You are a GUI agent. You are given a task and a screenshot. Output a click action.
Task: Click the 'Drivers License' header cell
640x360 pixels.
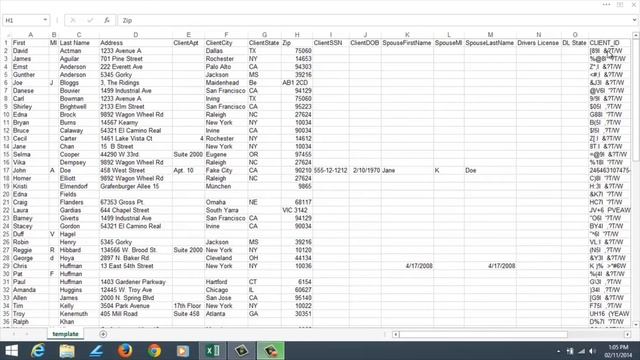click(538, 43)
